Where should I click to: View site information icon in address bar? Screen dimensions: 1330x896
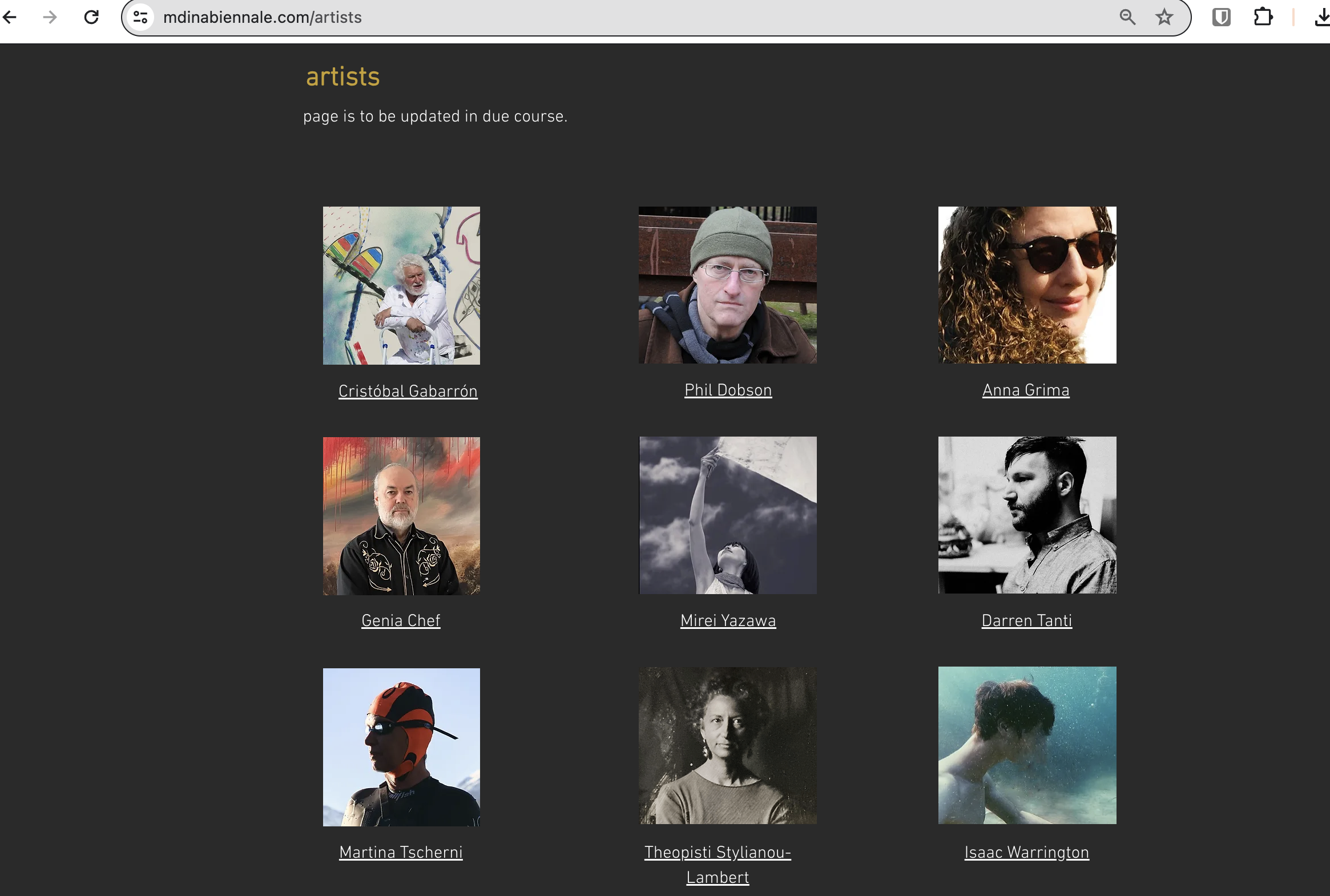(140, 17)
